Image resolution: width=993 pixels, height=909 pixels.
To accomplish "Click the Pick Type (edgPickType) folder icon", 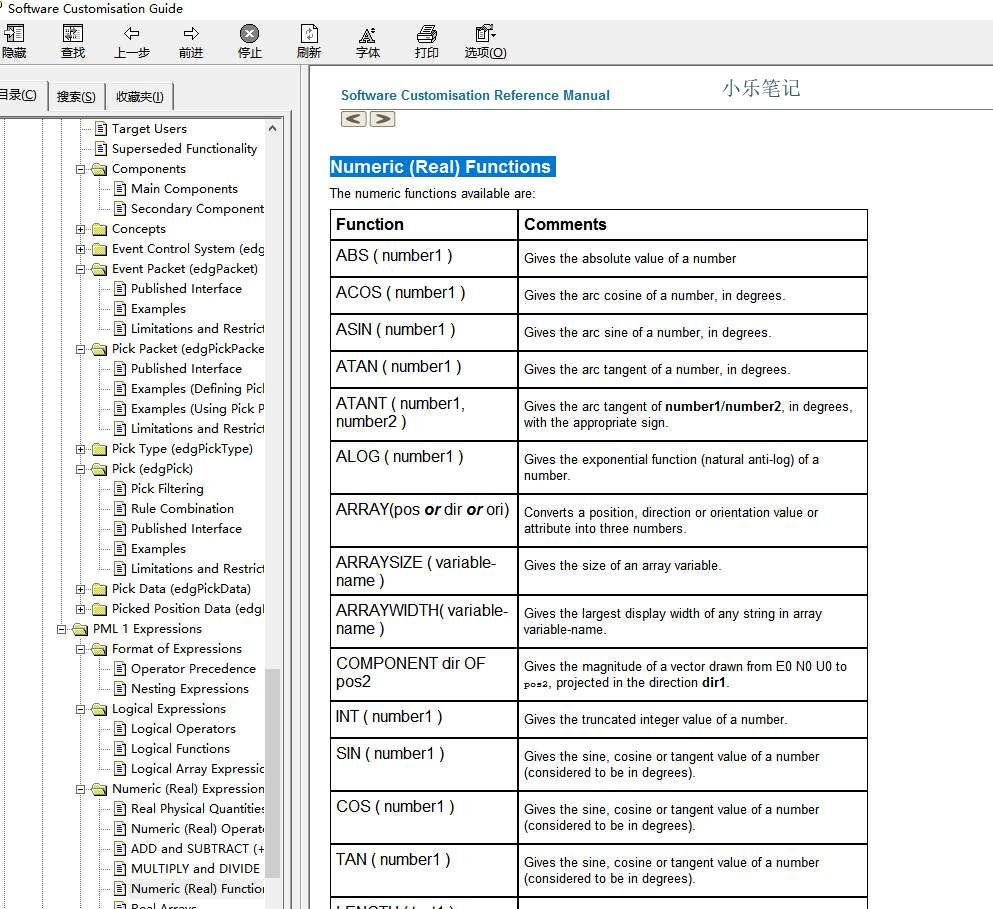I will point(99,449).
